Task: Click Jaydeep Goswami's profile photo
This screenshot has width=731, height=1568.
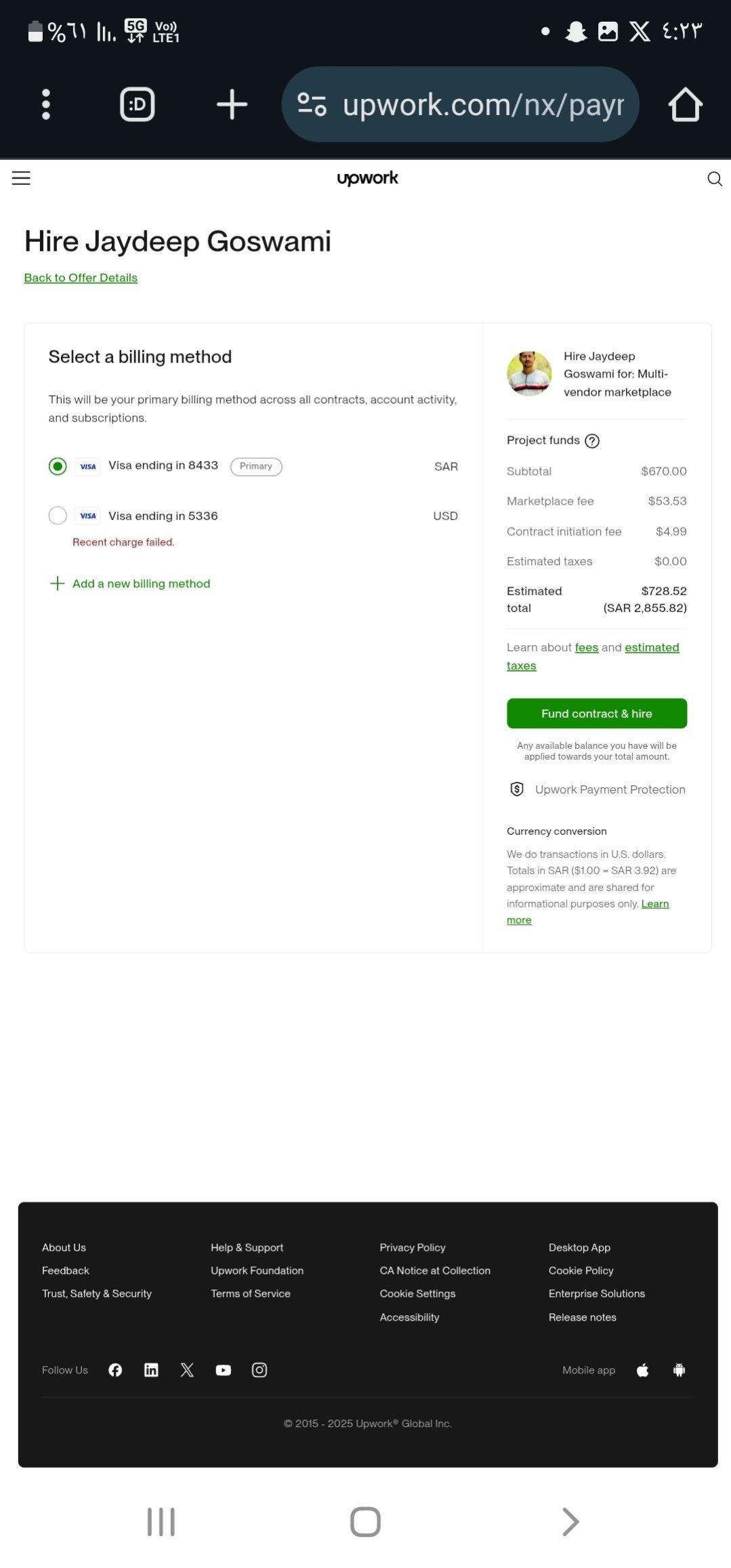Action: 529,373
